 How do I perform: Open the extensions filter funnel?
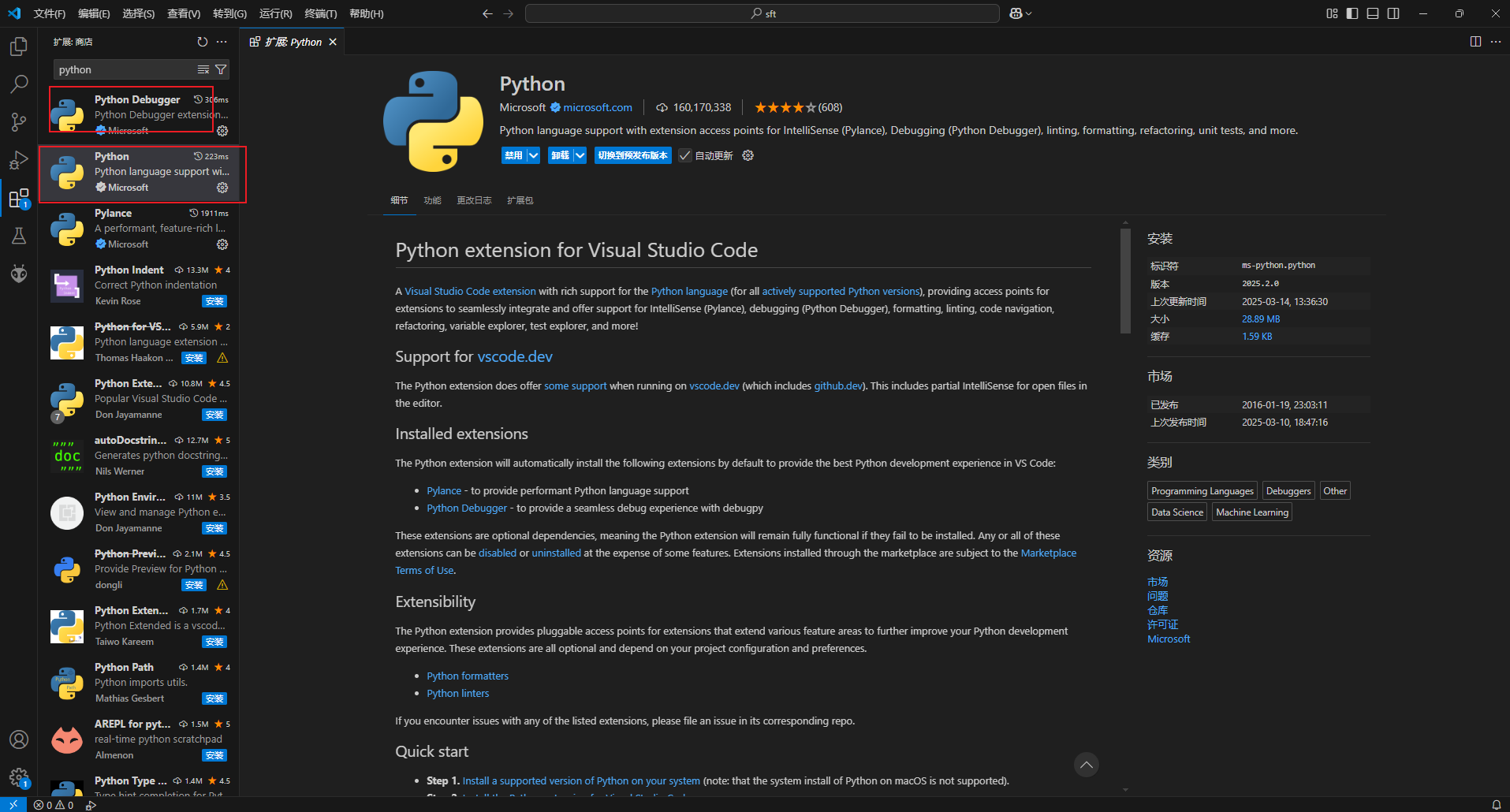[x=221, y=69]
